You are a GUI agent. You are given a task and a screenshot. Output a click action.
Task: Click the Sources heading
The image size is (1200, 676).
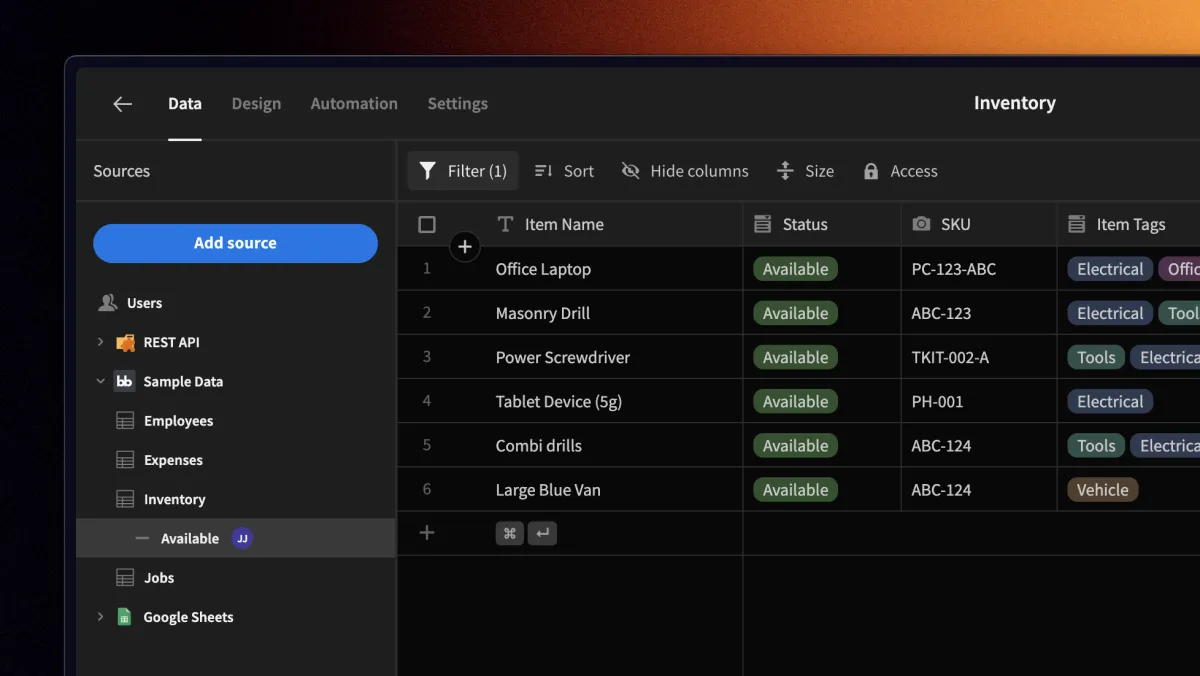click(121, 171)
